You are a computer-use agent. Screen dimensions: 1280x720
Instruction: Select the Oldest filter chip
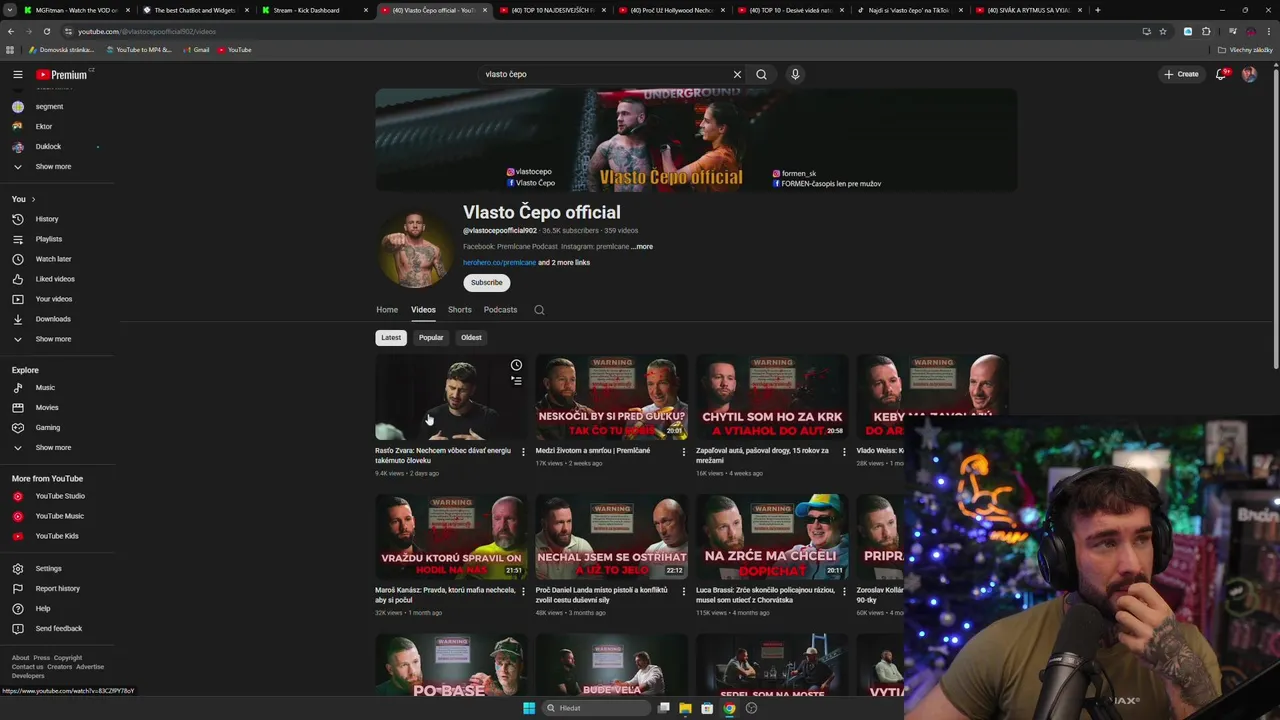[x=471, y=337]
